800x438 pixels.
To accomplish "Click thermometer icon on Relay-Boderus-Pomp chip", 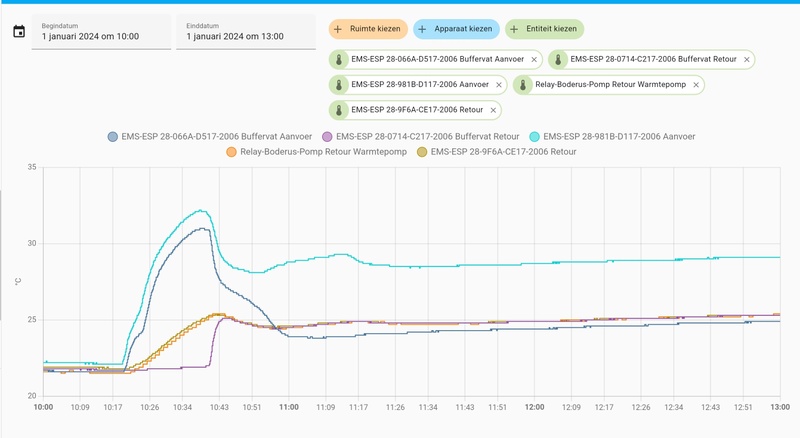I will coord(523,85).
